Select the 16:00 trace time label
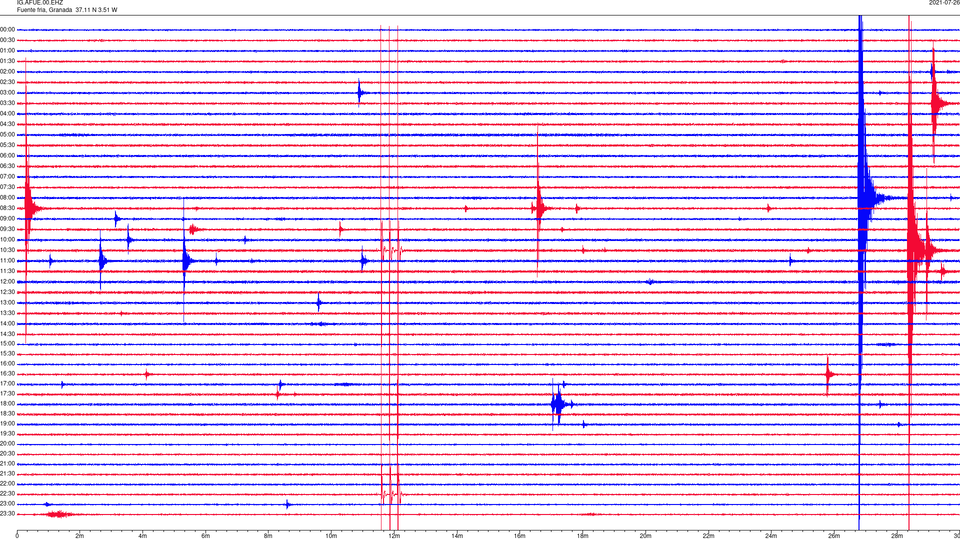 click(8, 364)
